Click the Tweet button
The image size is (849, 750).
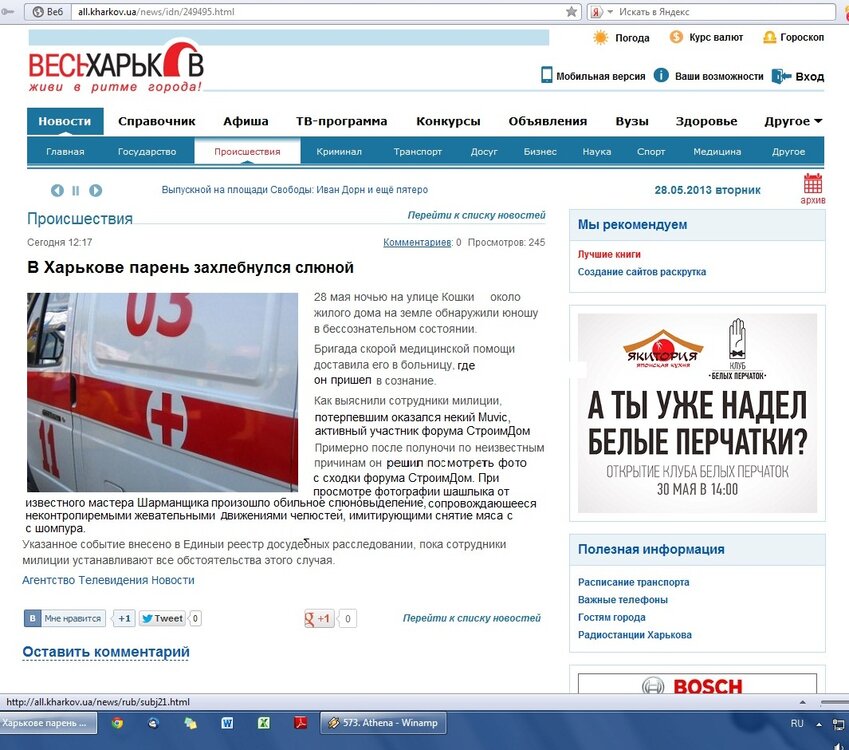[162, 618]
